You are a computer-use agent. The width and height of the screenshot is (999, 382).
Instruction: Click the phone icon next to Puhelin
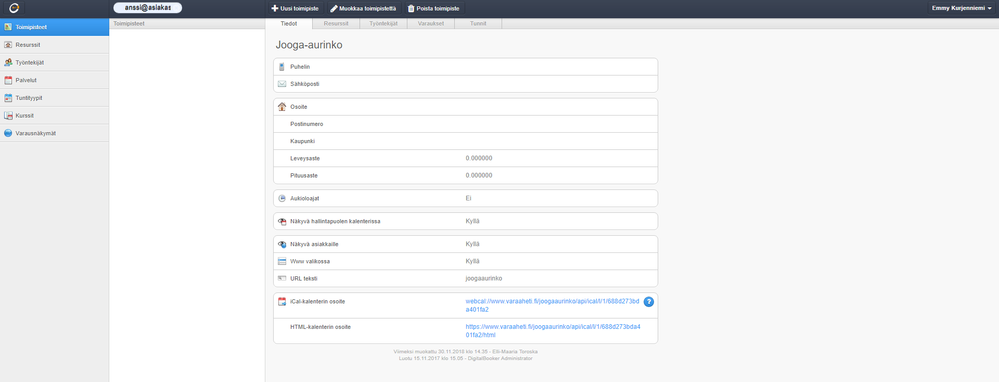[x=282, y=66]
